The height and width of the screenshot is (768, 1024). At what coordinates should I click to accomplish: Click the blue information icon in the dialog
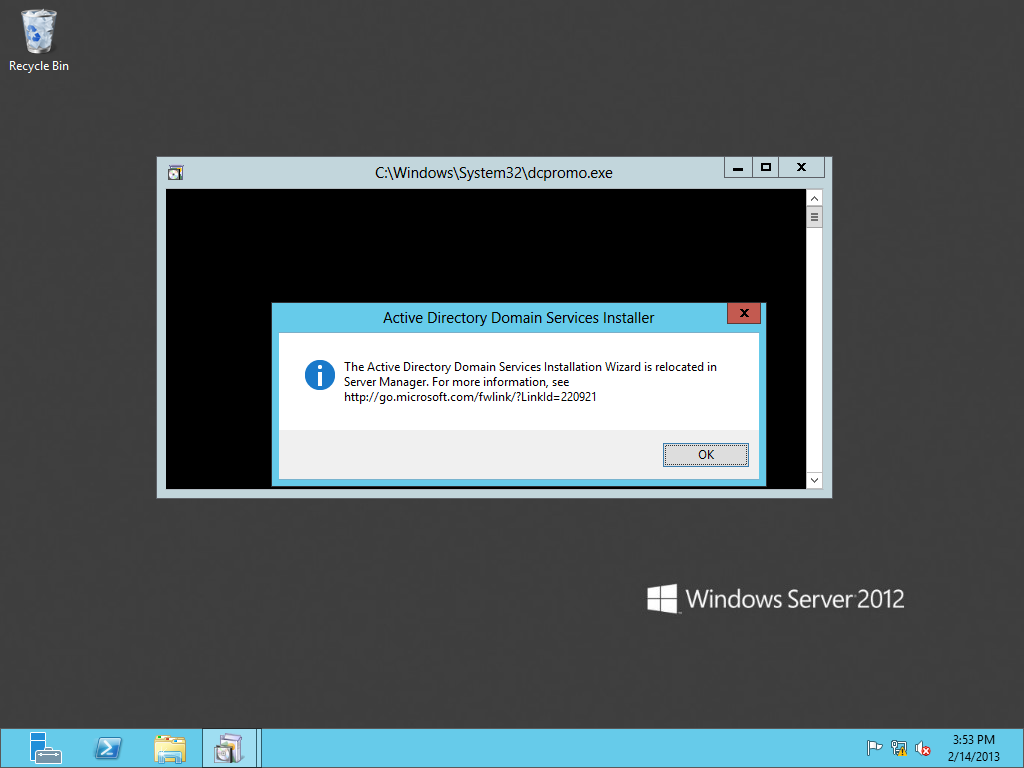319,376
